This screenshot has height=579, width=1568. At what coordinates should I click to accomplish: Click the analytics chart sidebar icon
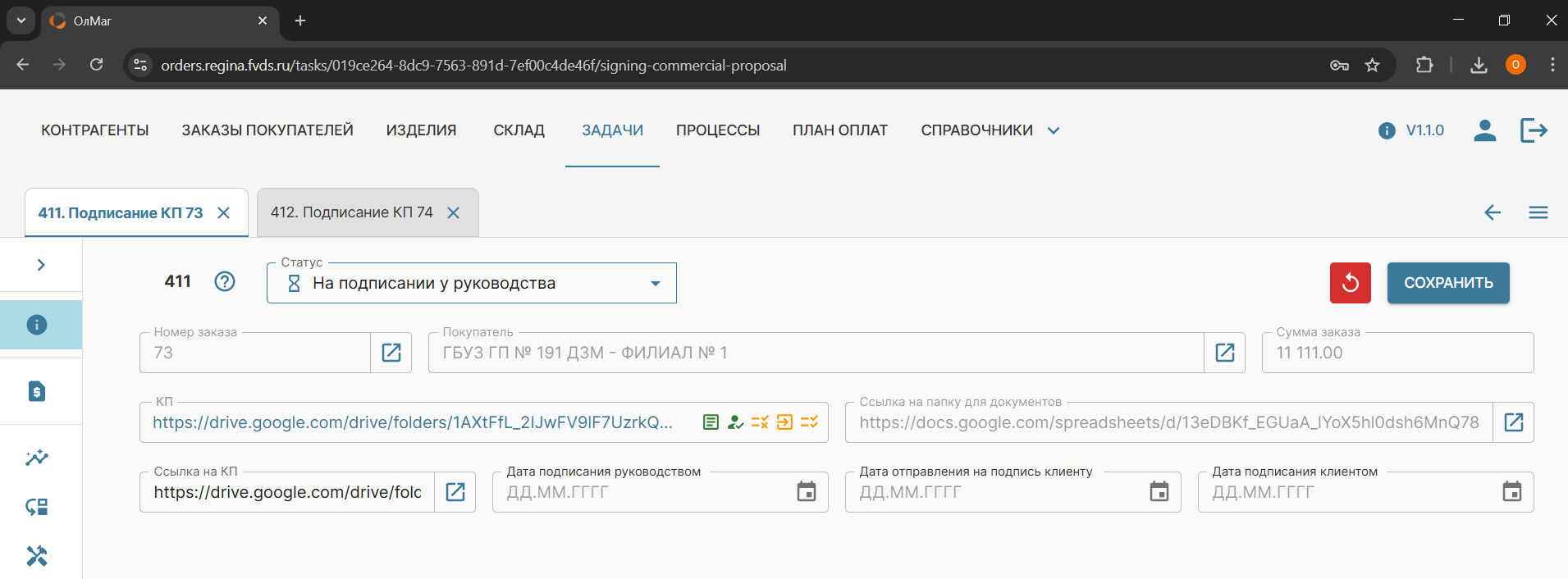point(37,458)
